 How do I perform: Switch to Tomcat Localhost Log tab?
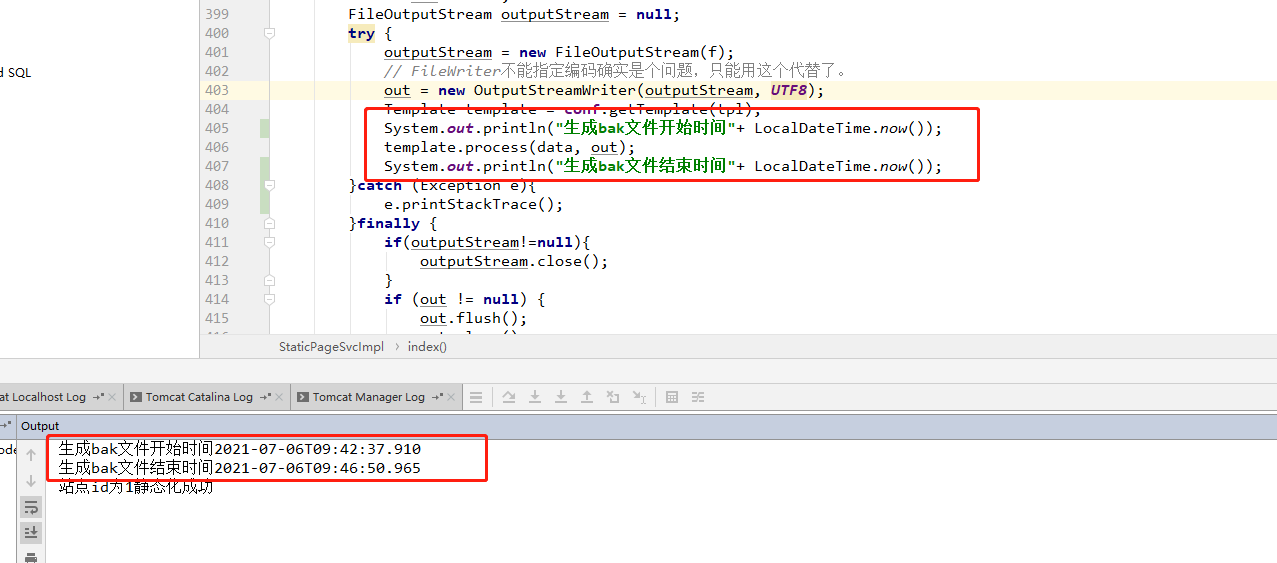[x=43, y=397]
